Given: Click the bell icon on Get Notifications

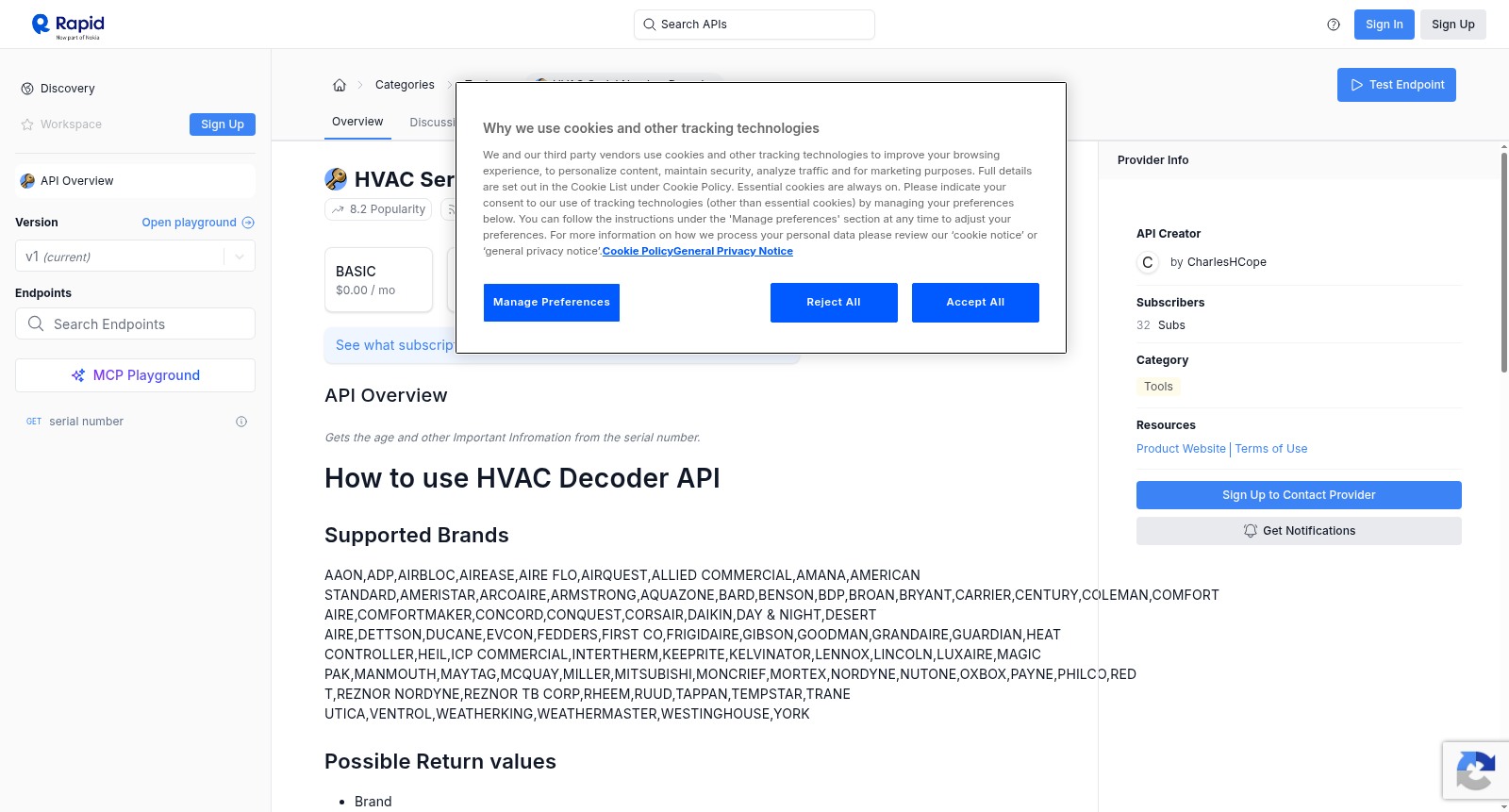Looking at the screenshot, I should click(x=1251, y=531).
